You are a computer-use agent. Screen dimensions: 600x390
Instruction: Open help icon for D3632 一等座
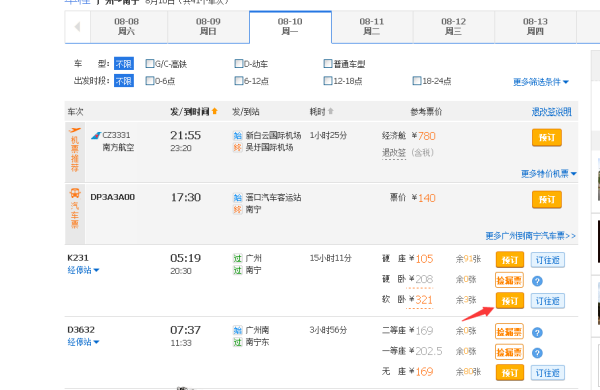click(537, 353)
